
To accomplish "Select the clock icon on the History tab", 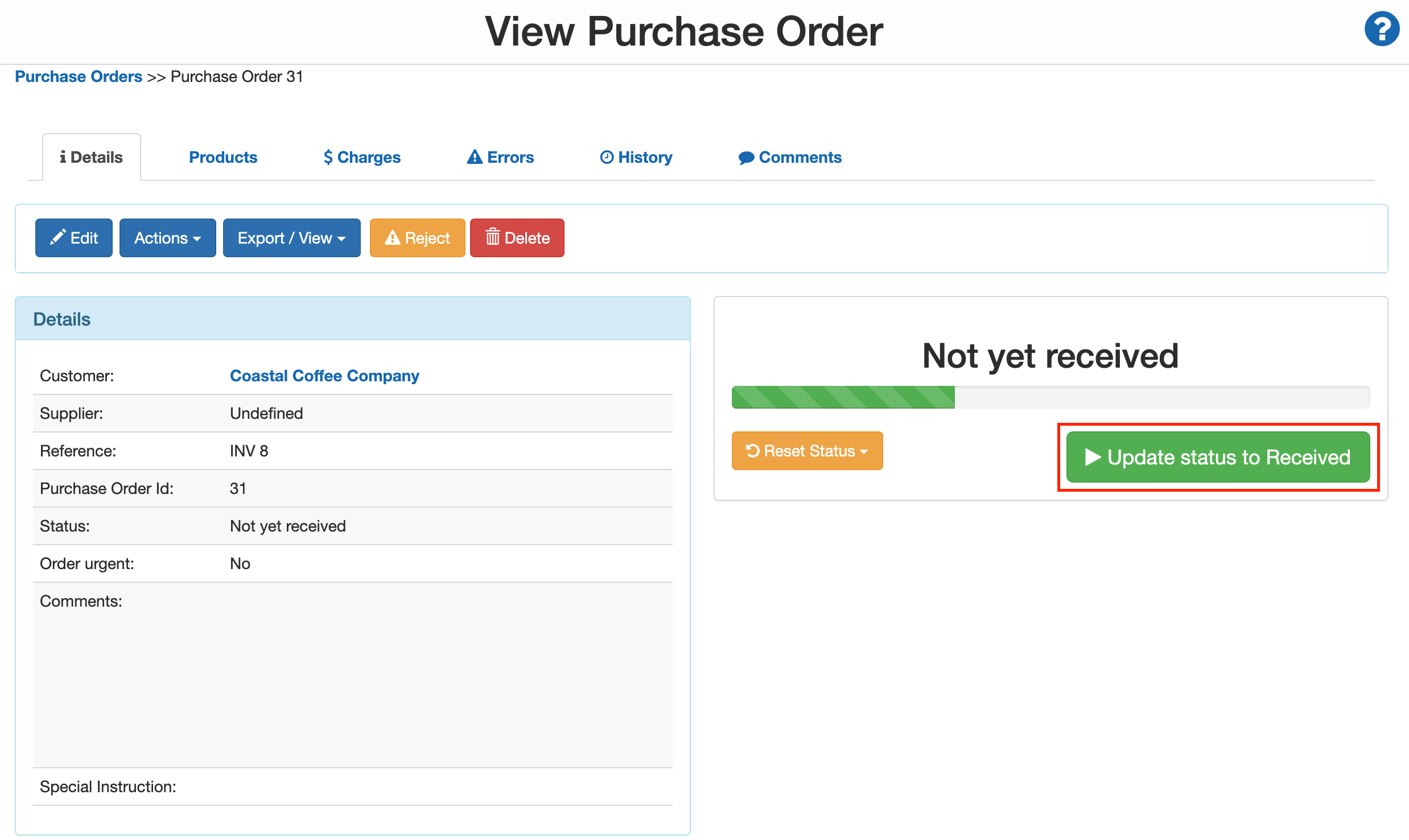I will pyautogui.click(x=607, y=157).
